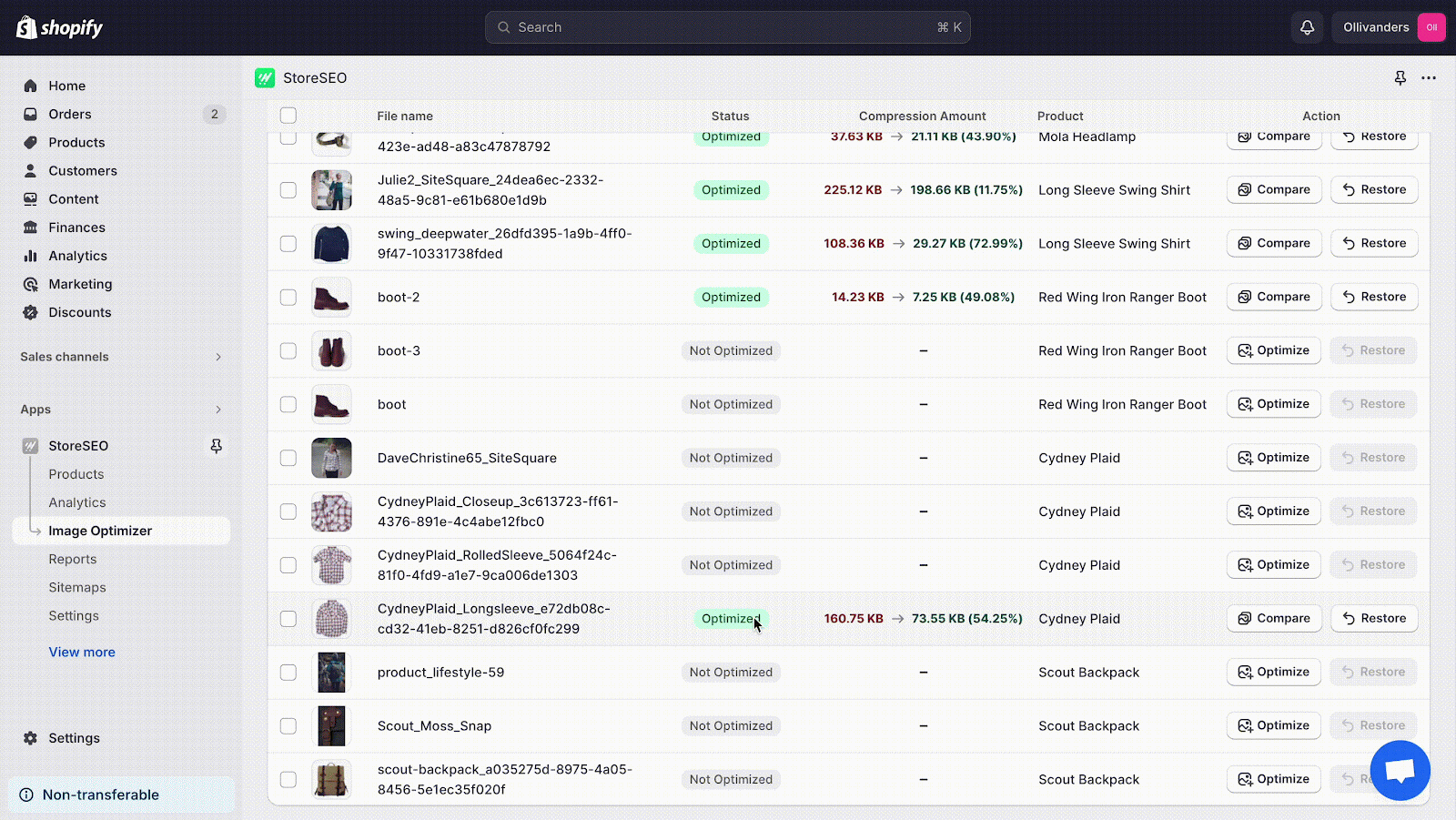Optimize the boot-3 image
The width and height of the screenshot is (1456, 820).
tap(1274, 350)
